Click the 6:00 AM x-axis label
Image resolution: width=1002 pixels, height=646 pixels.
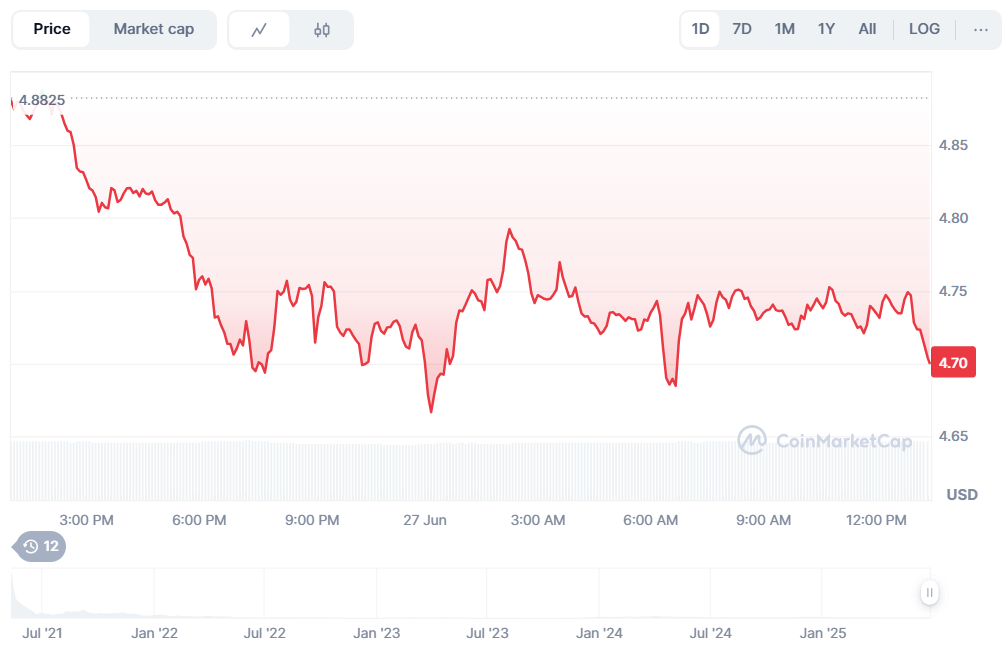coord(651,520)
